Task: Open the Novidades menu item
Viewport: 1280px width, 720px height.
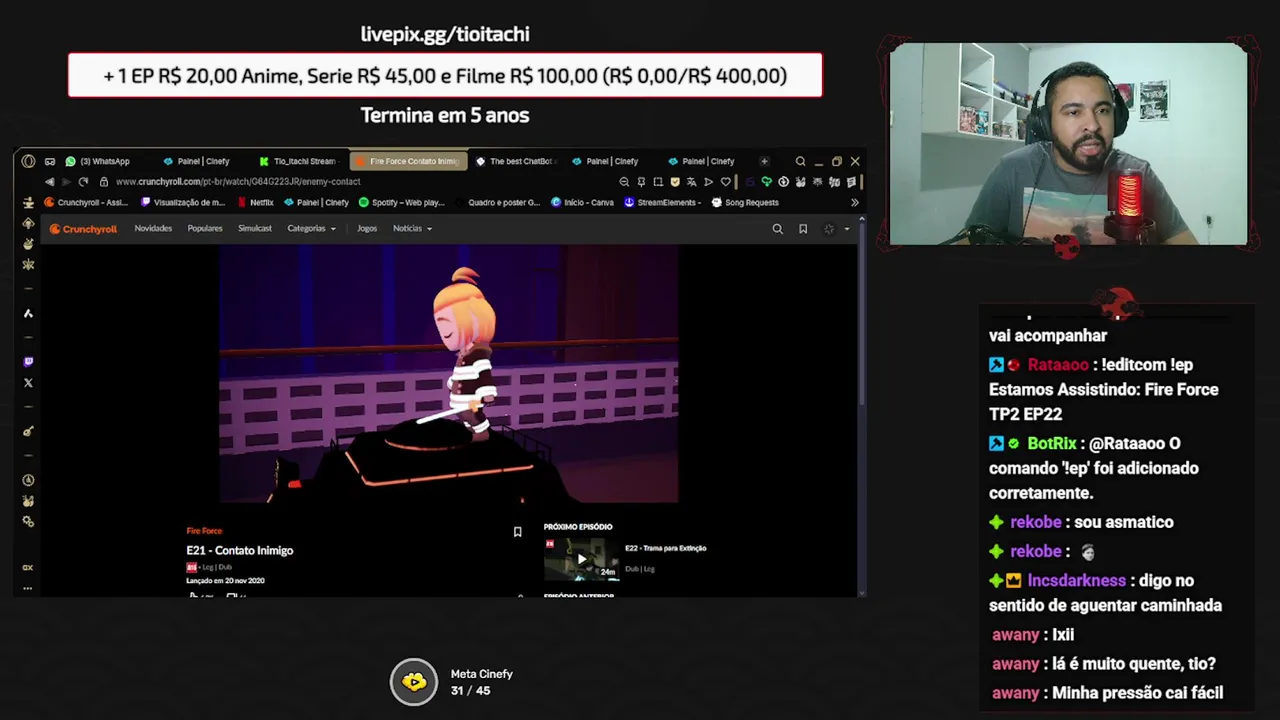Action: [153, 229]
